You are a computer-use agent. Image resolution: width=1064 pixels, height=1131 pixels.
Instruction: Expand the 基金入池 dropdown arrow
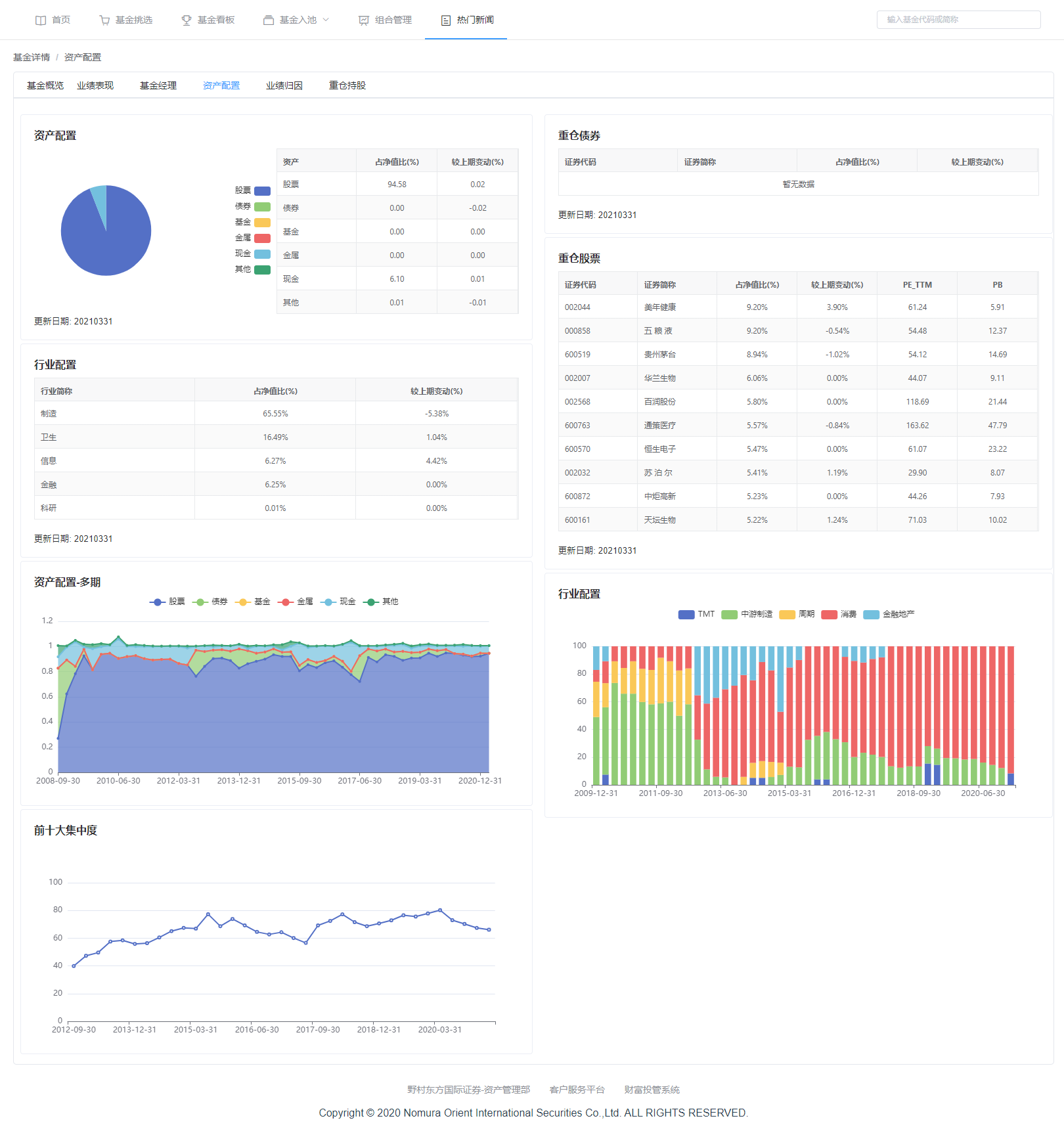326,20
